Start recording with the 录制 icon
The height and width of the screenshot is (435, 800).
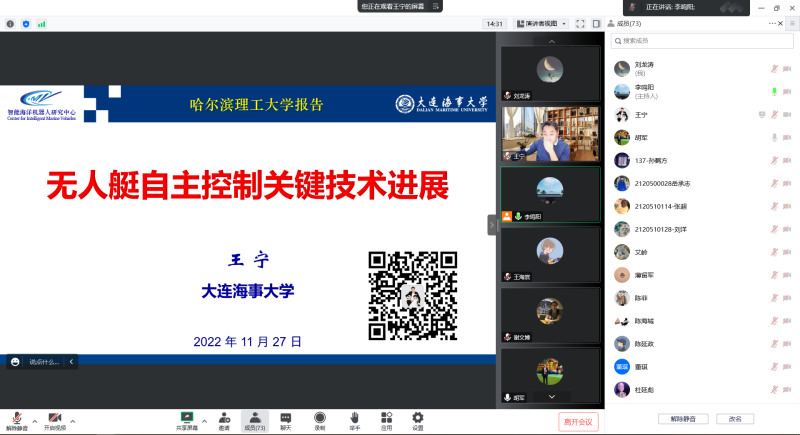click(x=320, y=417)
